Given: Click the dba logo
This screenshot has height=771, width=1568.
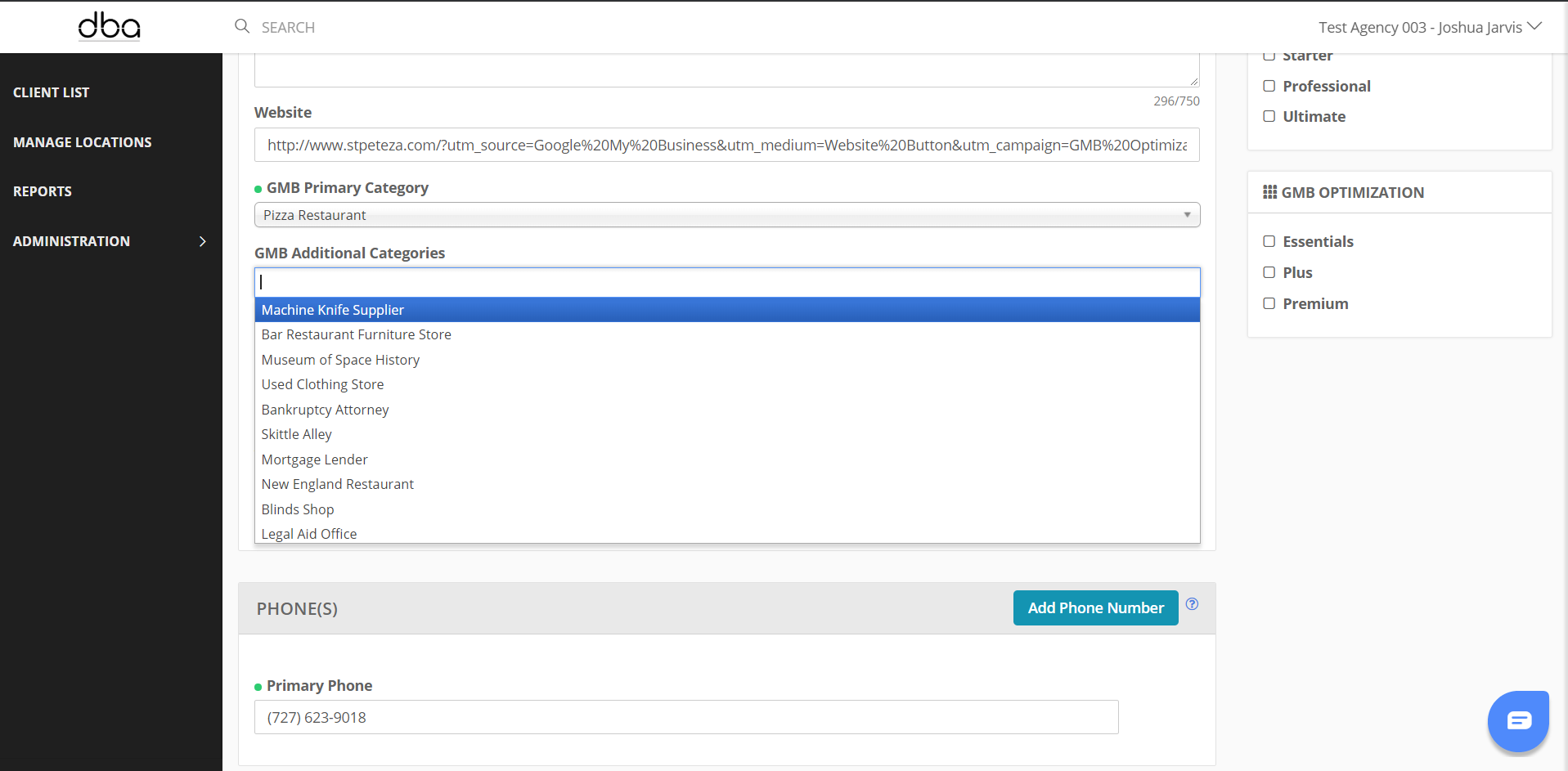Looking at the screenshot, I should pyautogui.click(x=110, y=26).
